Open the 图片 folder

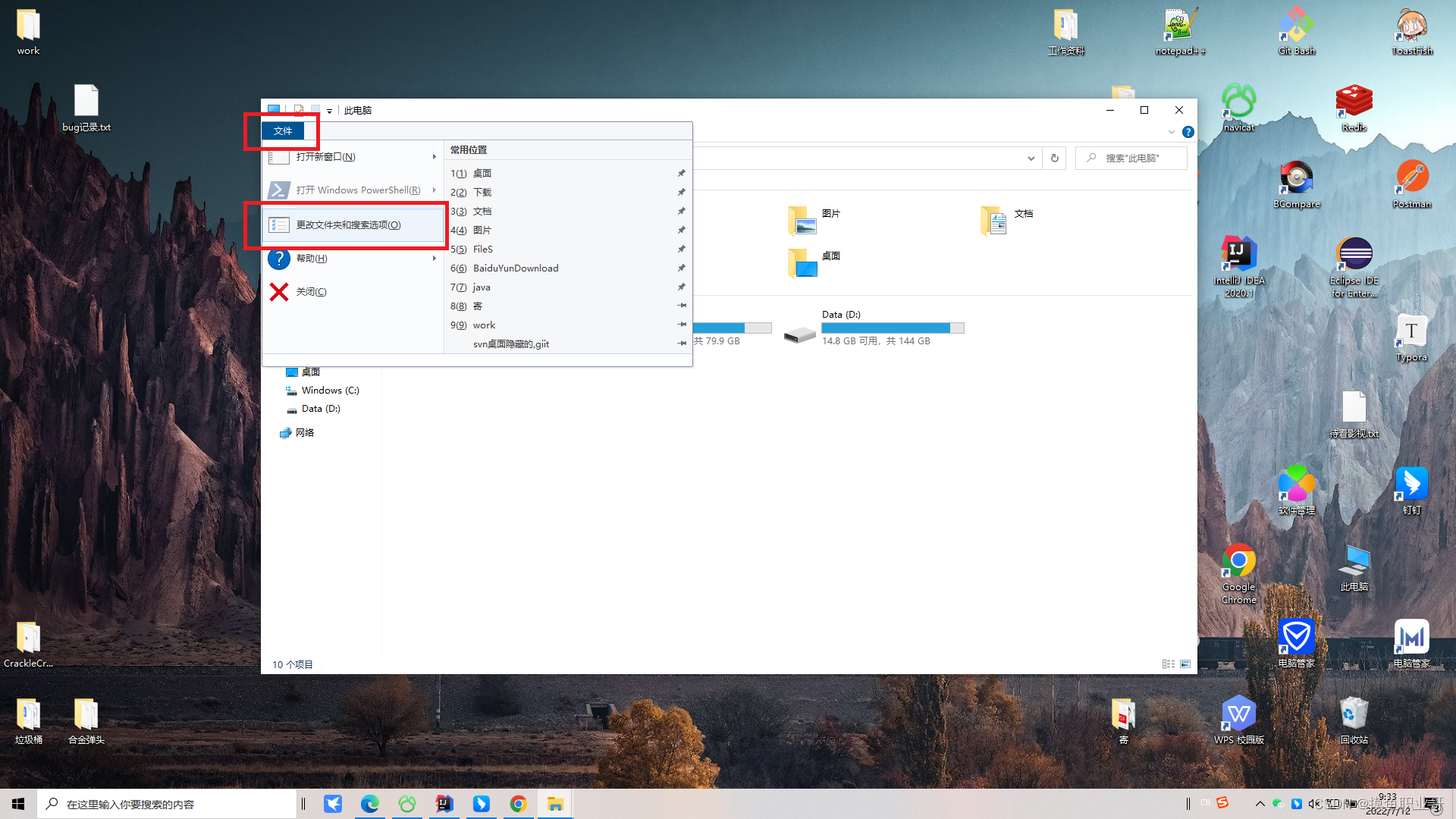(x=802, y=221)
